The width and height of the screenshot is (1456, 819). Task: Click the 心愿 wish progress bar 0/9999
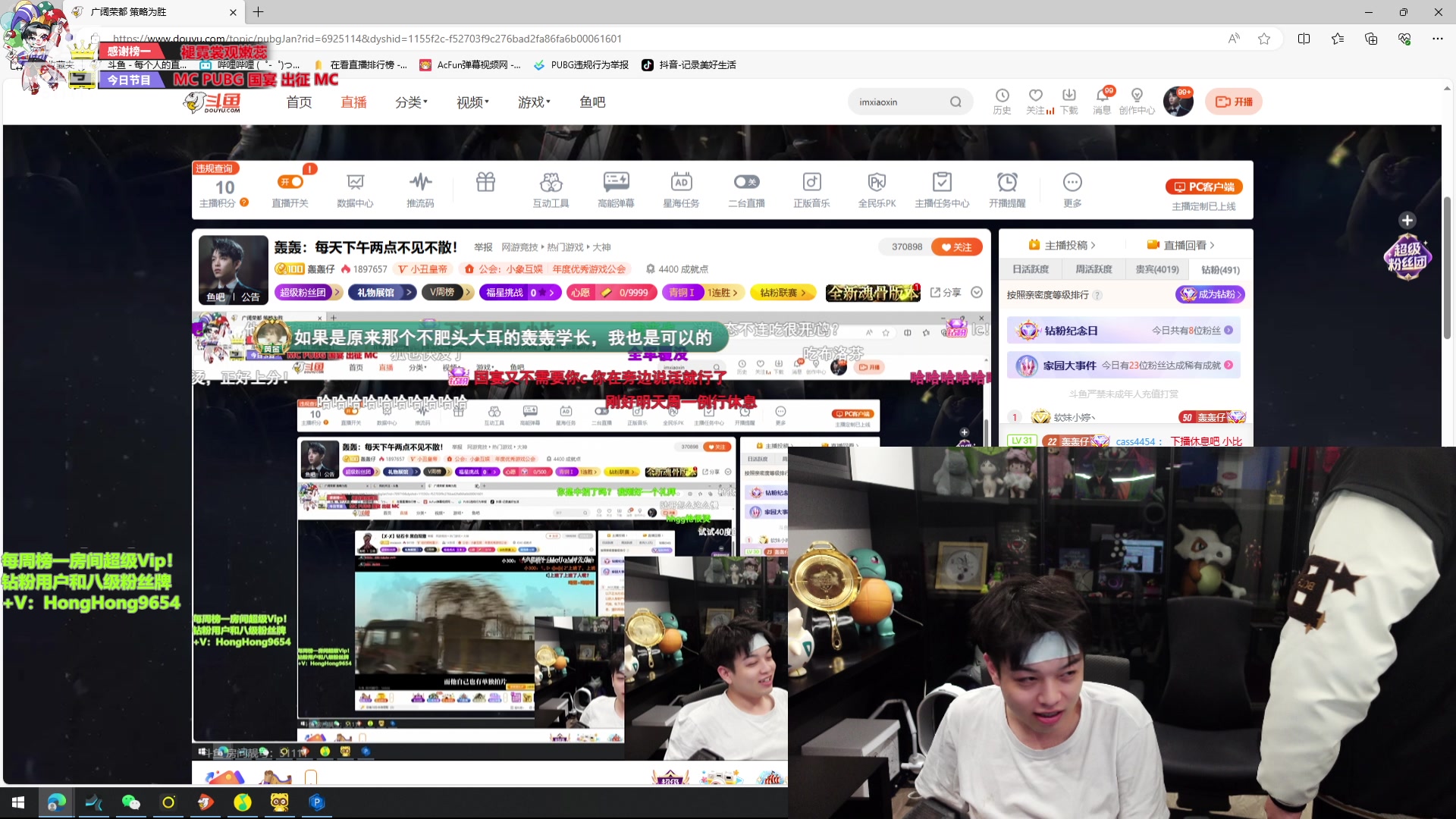[611, 292]
